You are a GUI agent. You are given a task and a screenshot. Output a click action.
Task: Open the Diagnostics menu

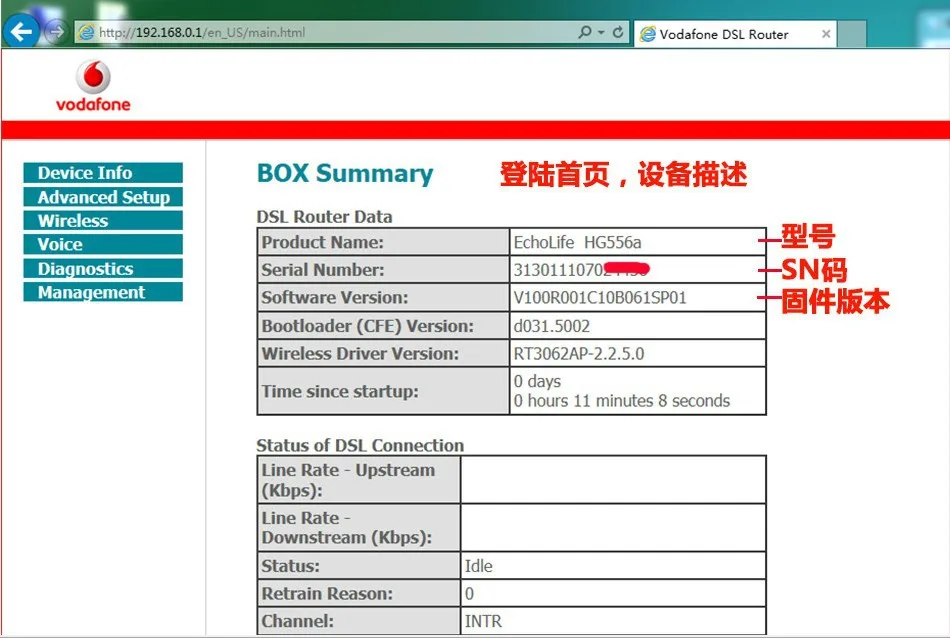coord(103,268)
